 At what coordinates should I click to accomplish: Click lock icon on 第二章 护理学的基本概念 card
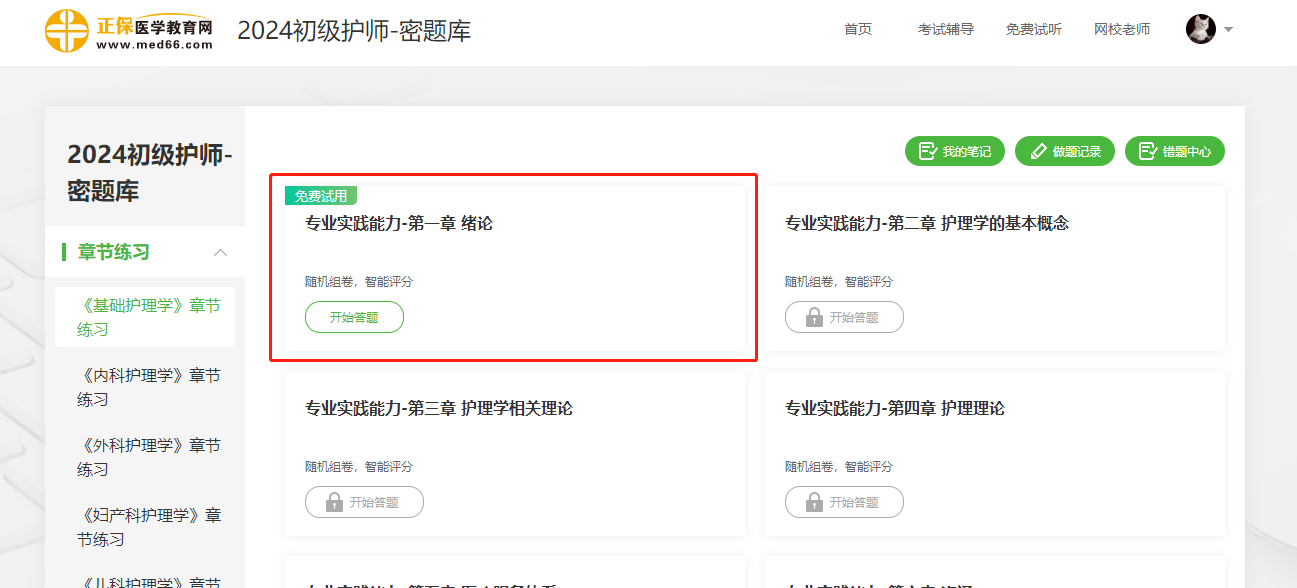point(814,317)
